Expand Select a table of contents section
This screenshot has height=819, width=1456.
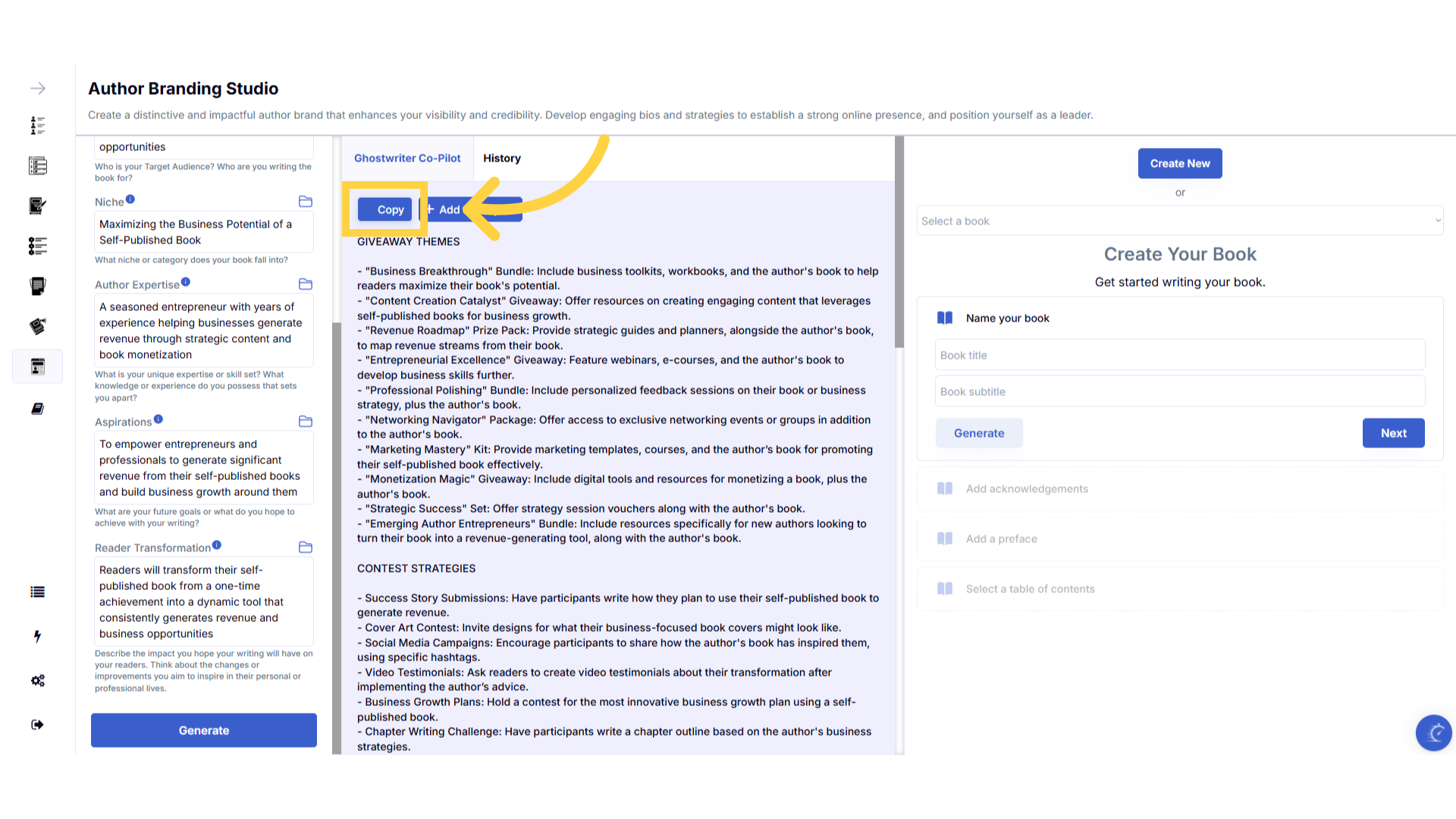(1030, 589)
